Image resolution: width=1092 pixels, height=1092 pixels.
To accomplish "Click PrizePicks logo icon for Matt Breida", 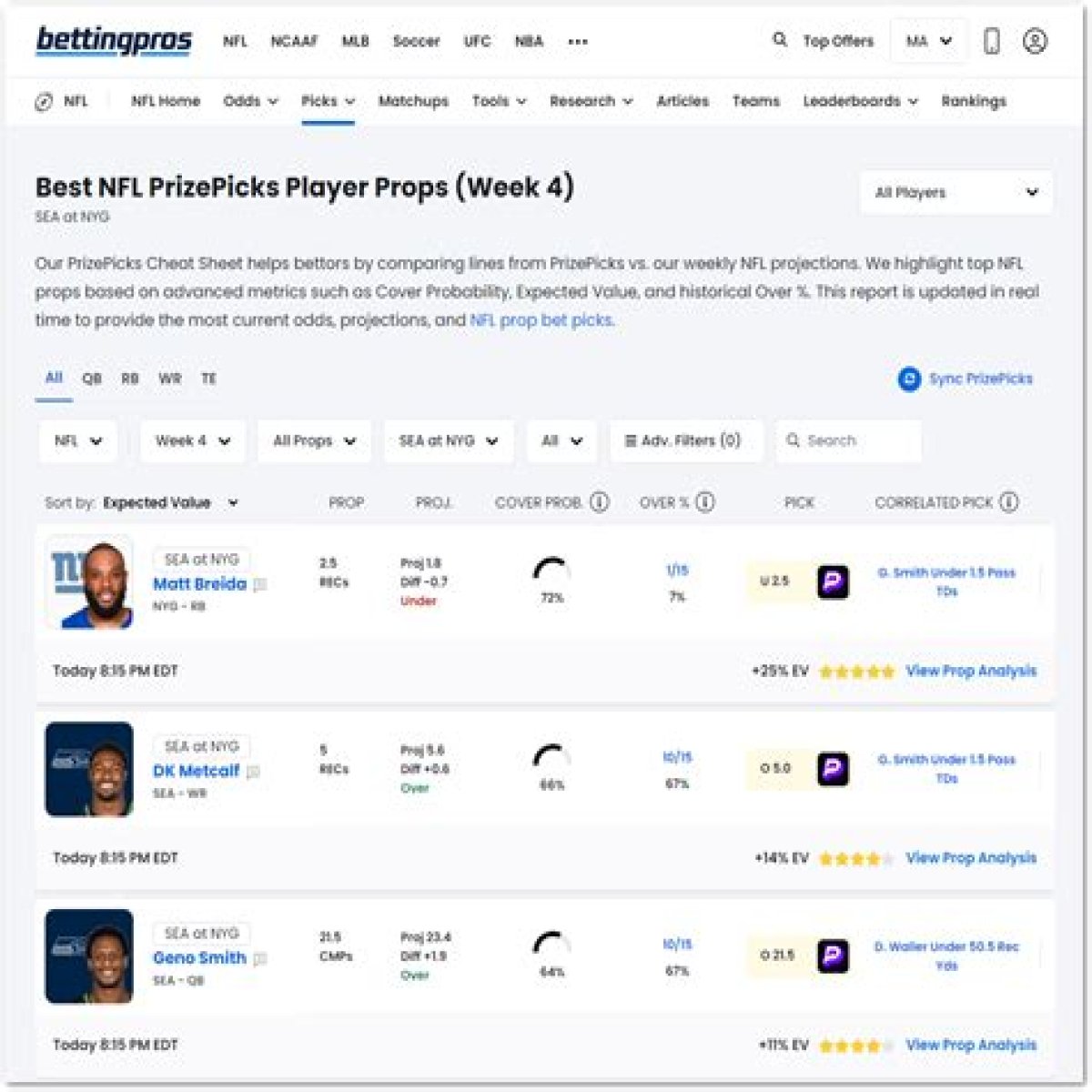I will coord(833,581).
